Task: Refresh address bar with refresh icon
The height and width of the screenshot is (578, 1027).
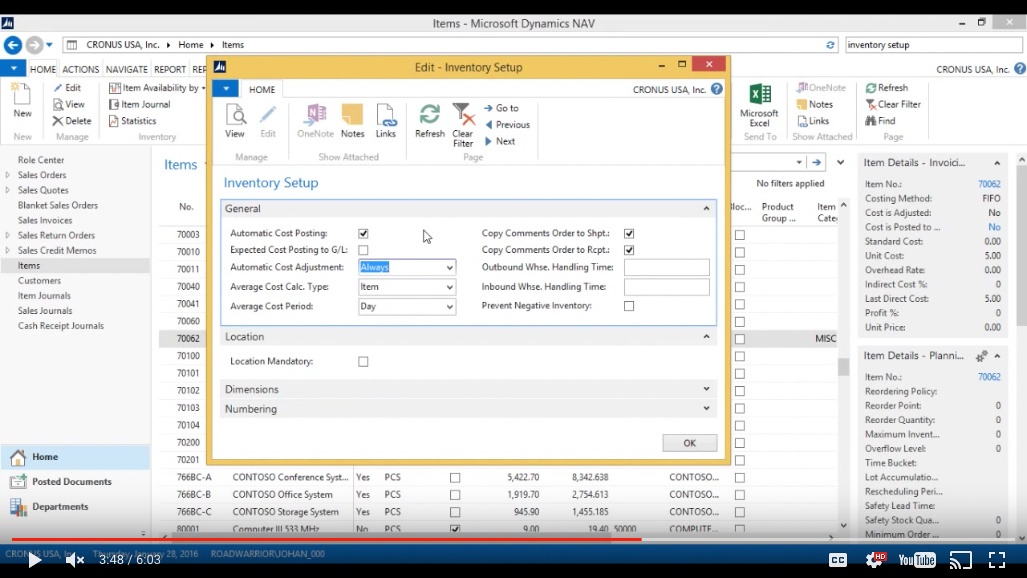Action: point(830,45)
